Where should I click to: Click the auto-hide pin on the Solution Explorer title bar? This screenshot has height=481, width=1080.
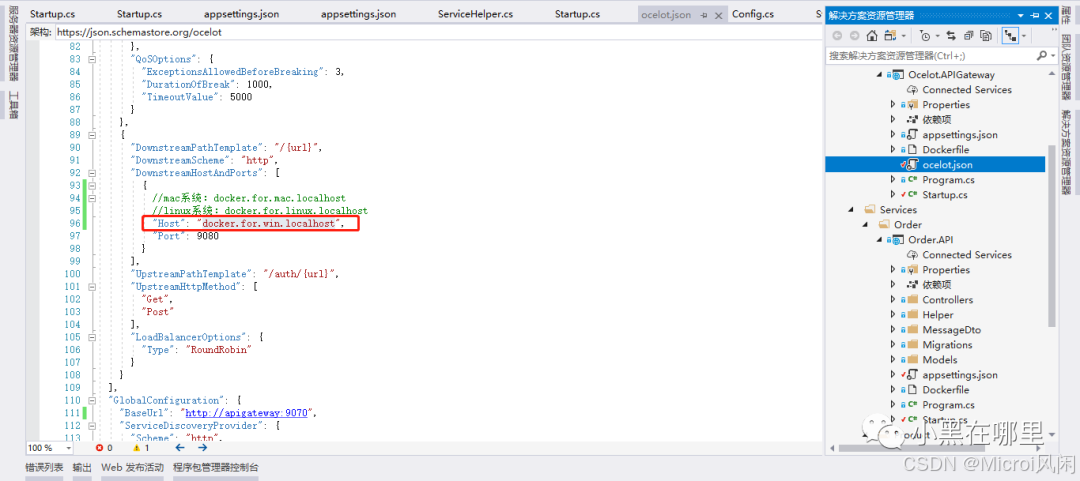click(x=1035, y=15)
